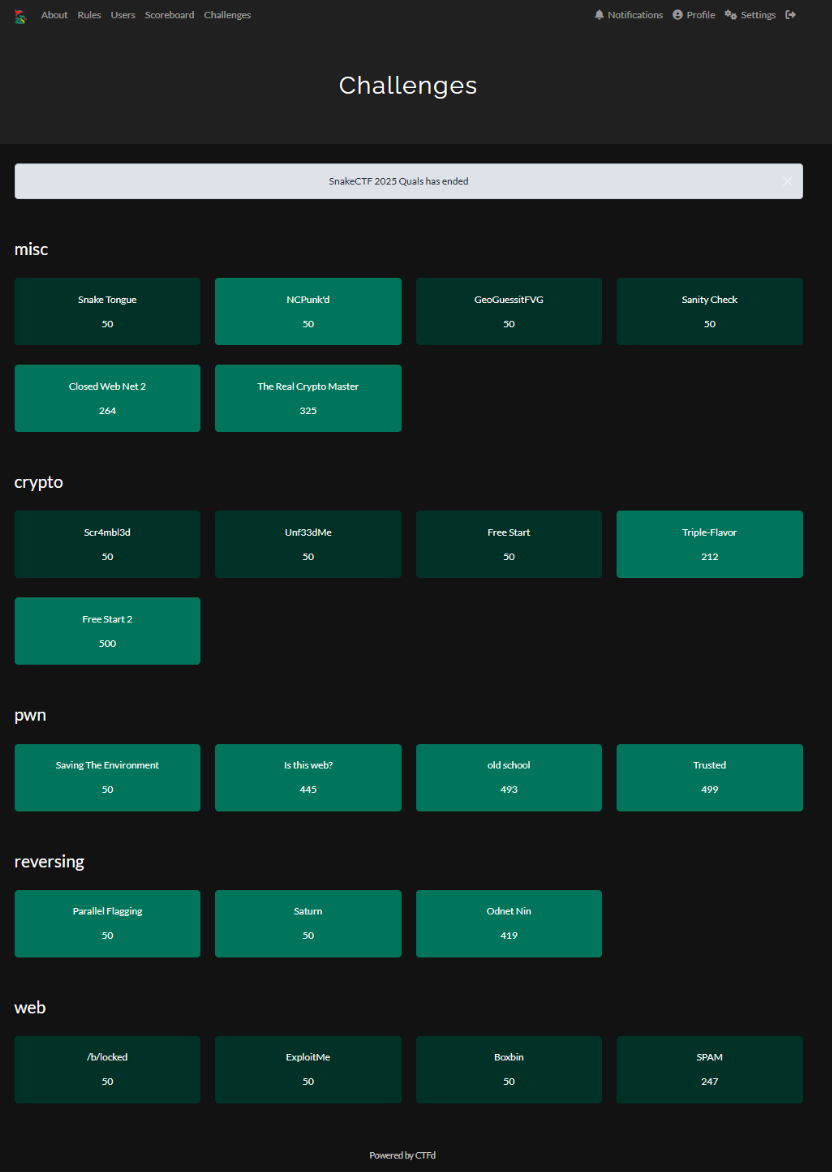Select The Real Crypto Master challenge

tap(308, 398)
